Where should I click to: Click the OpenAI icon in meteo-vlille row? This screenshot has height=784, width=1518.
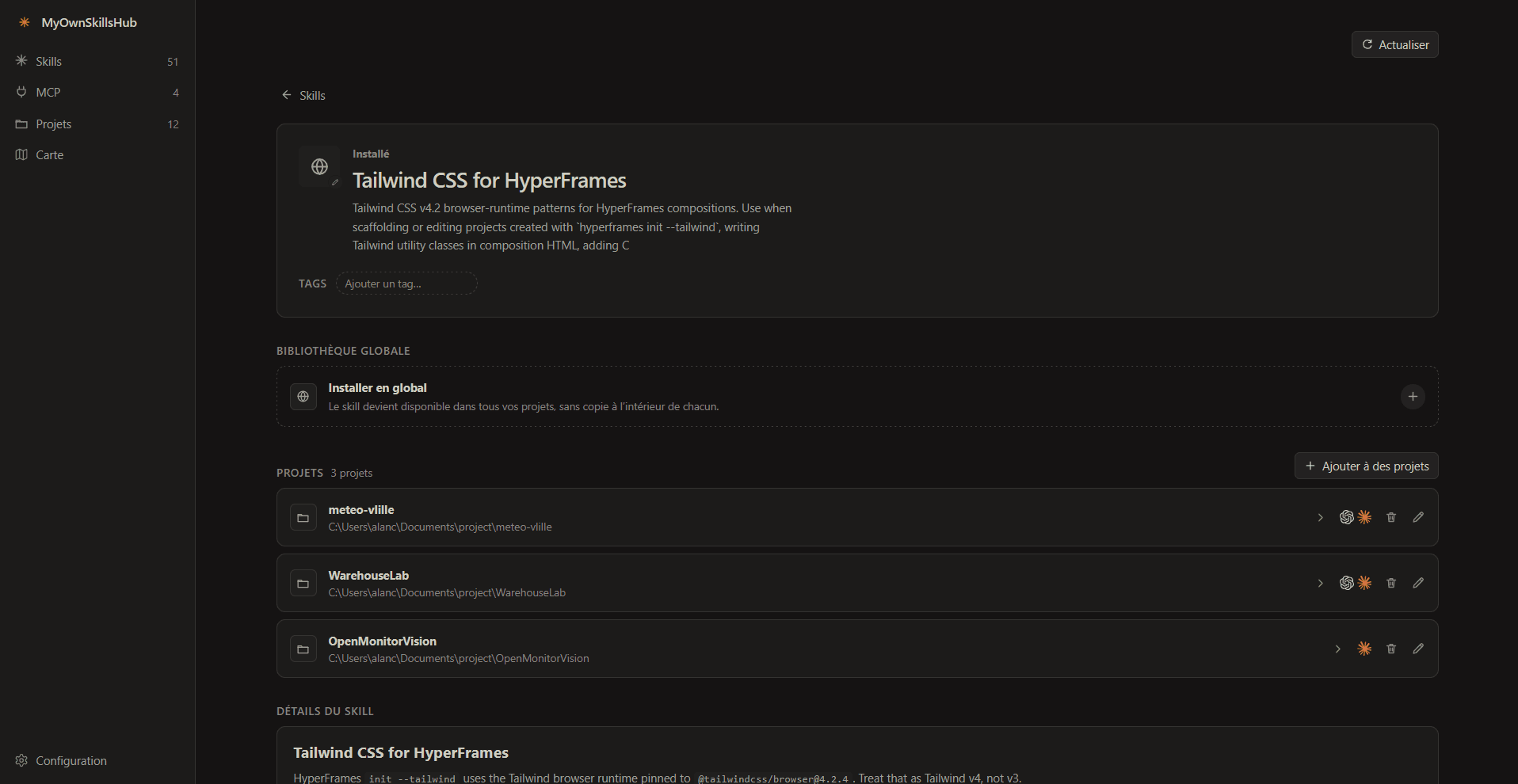1346,517
